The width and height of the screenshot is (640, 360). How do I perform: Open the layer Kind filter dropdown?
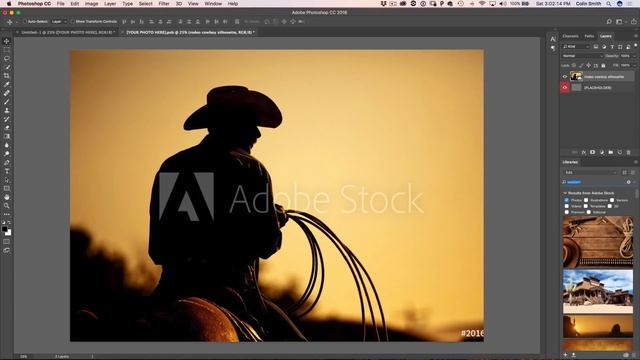pyautogui.click(x=576, y=47)
